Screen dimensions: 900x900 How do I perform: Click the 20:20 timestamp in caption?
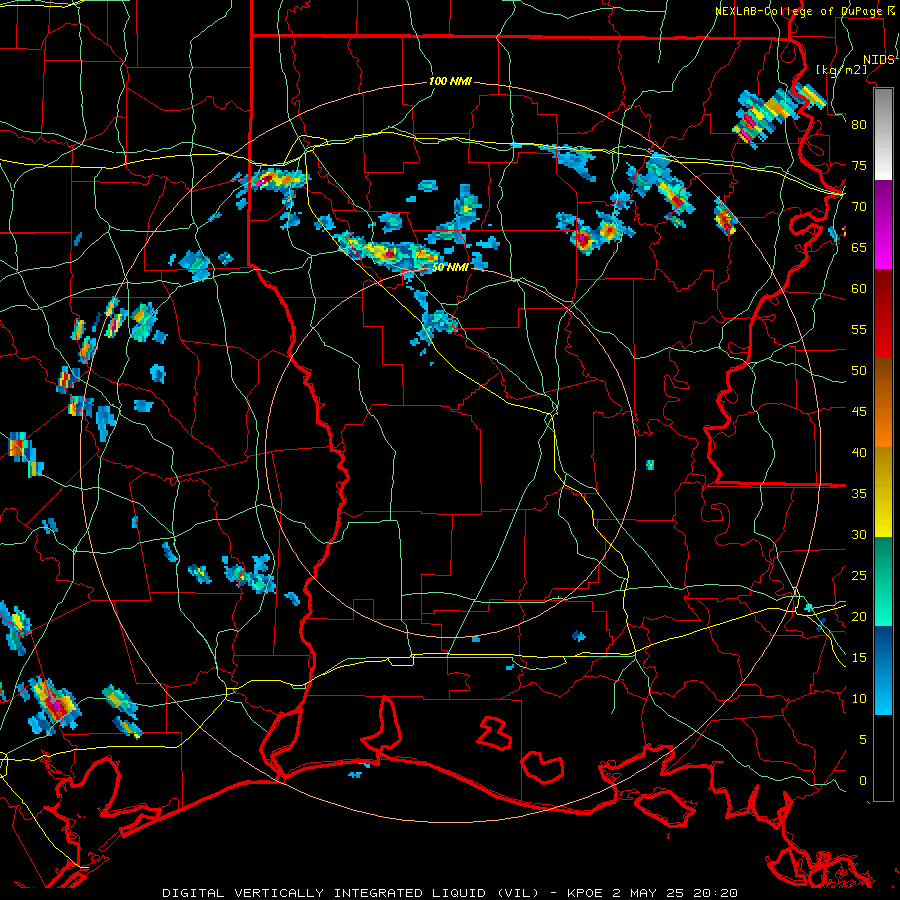click(x=717, y=893)
